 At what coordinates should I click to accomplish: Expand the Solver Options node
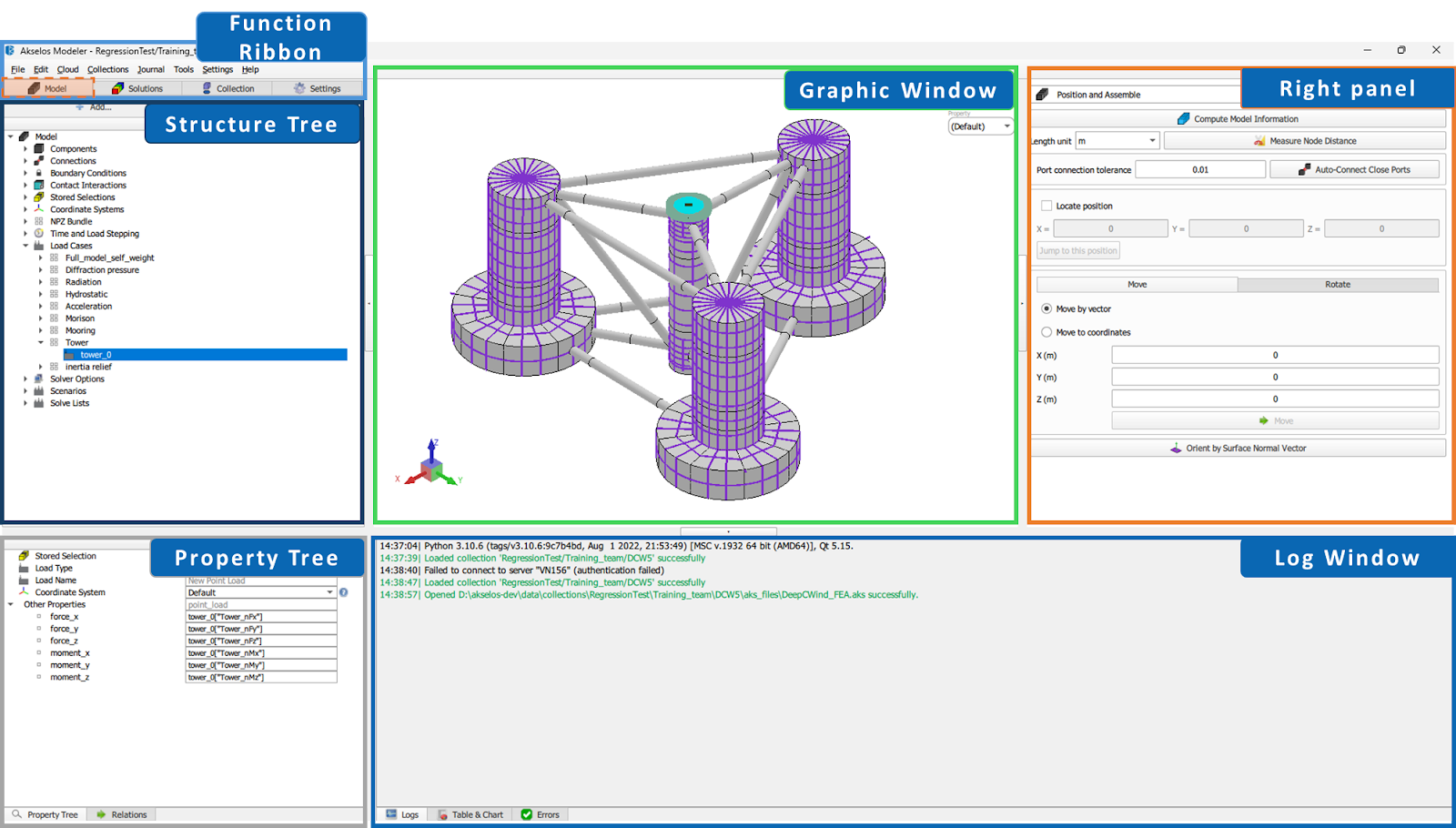tap(25, 379)
